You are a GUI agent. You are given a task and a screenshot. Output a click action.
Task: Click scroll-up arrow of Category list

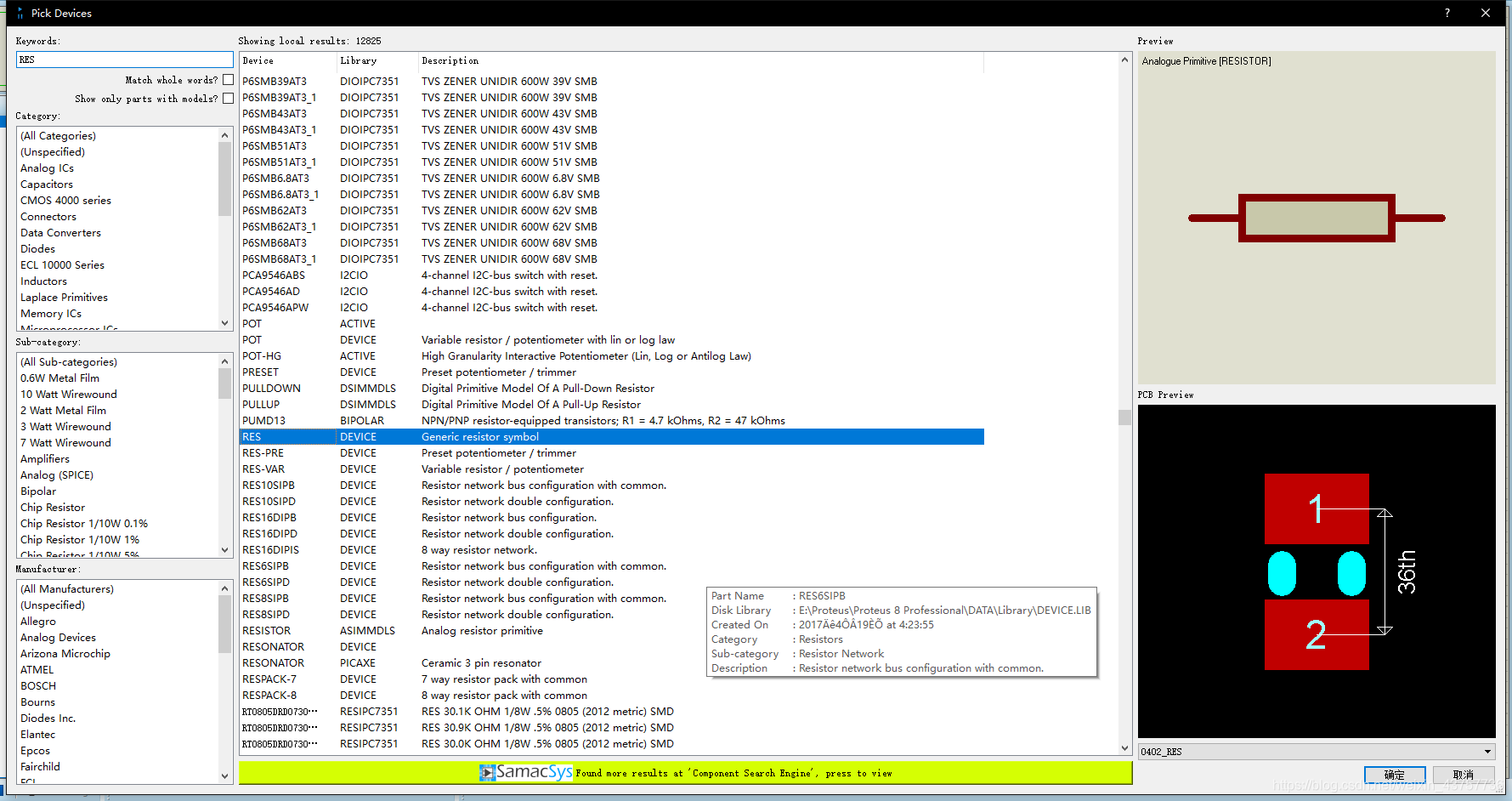[x=225, y=135]
